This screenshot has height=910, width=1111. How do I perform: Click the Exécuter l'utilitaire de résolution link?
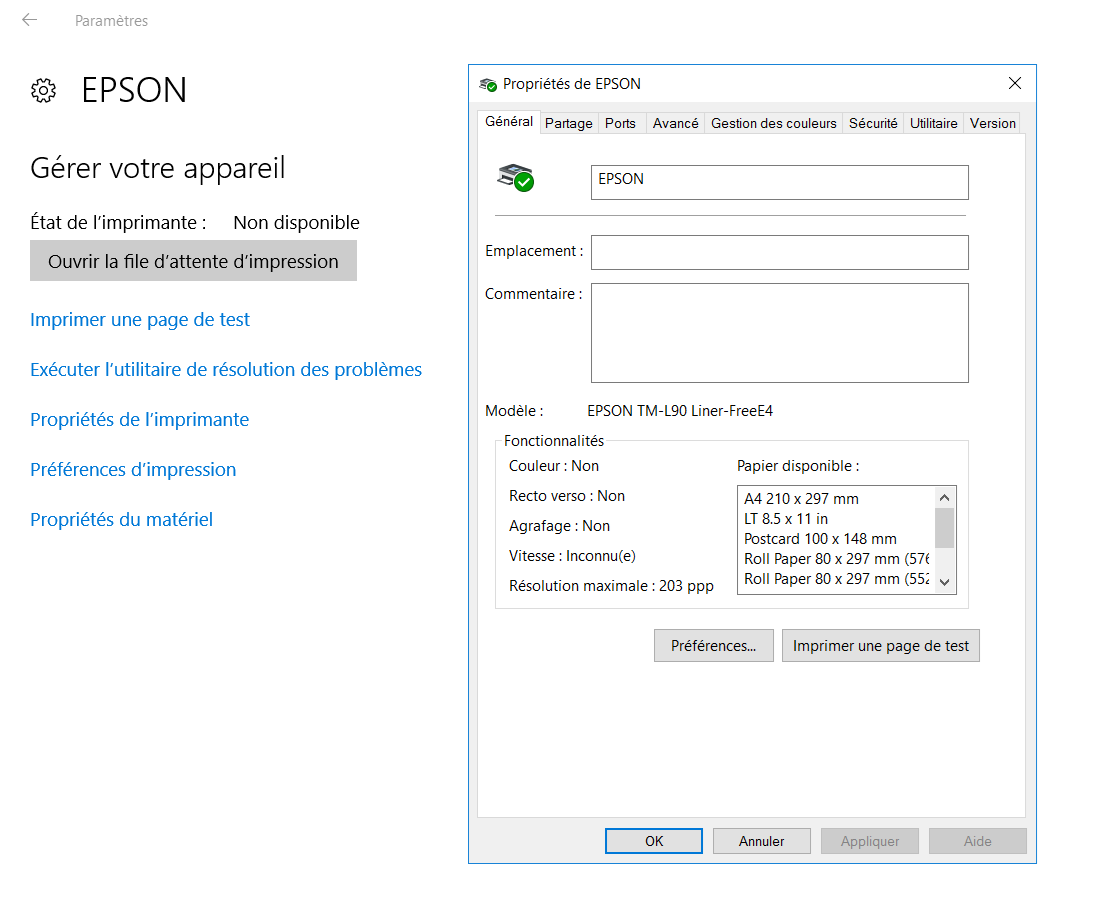[x=226, y=370]
